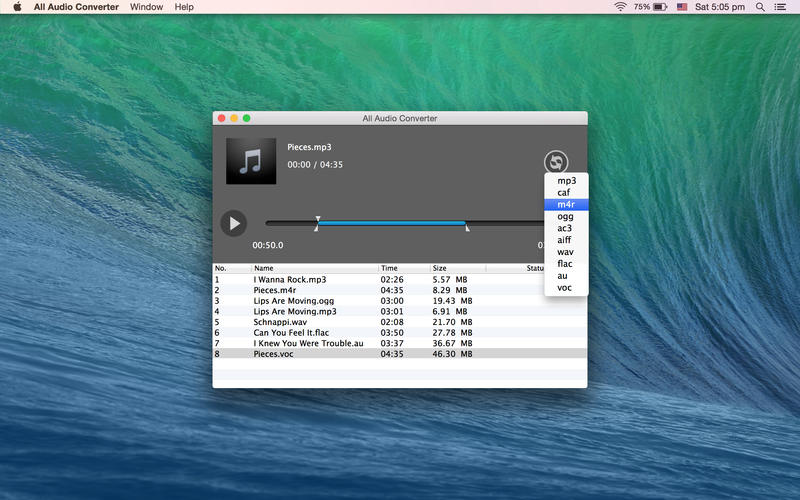Open the Window menu
This screenshot has height=500, width=800.
tap(146, 7)
